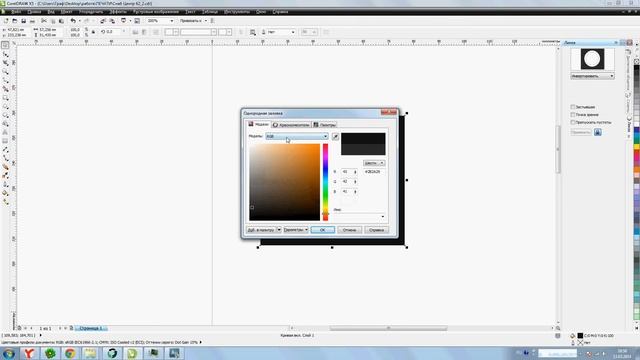The width and height of the screenshot is (640, 360).
Task: Open the Эффекты menu
Action: tap(118, 12)
